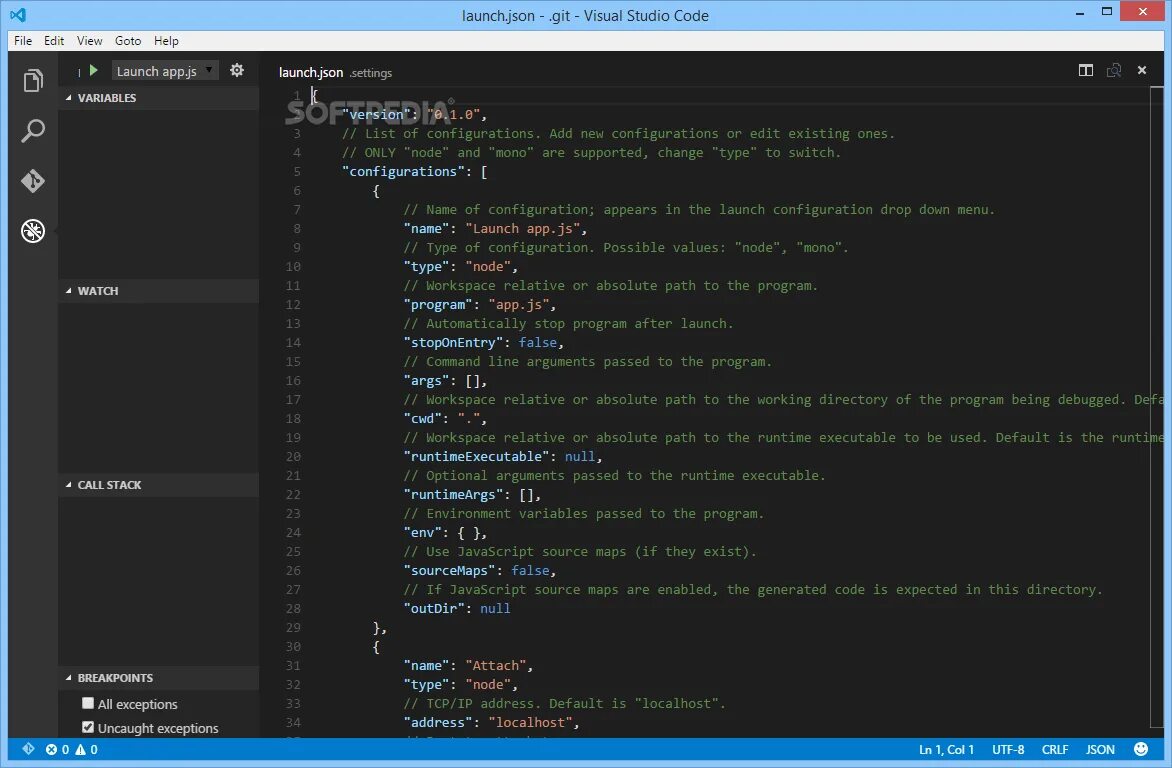Screen dimensions: 1172x768
Task: Click the "sourceMaps" key on line 26
Action: pyautogui.click(x=450, y=571)
